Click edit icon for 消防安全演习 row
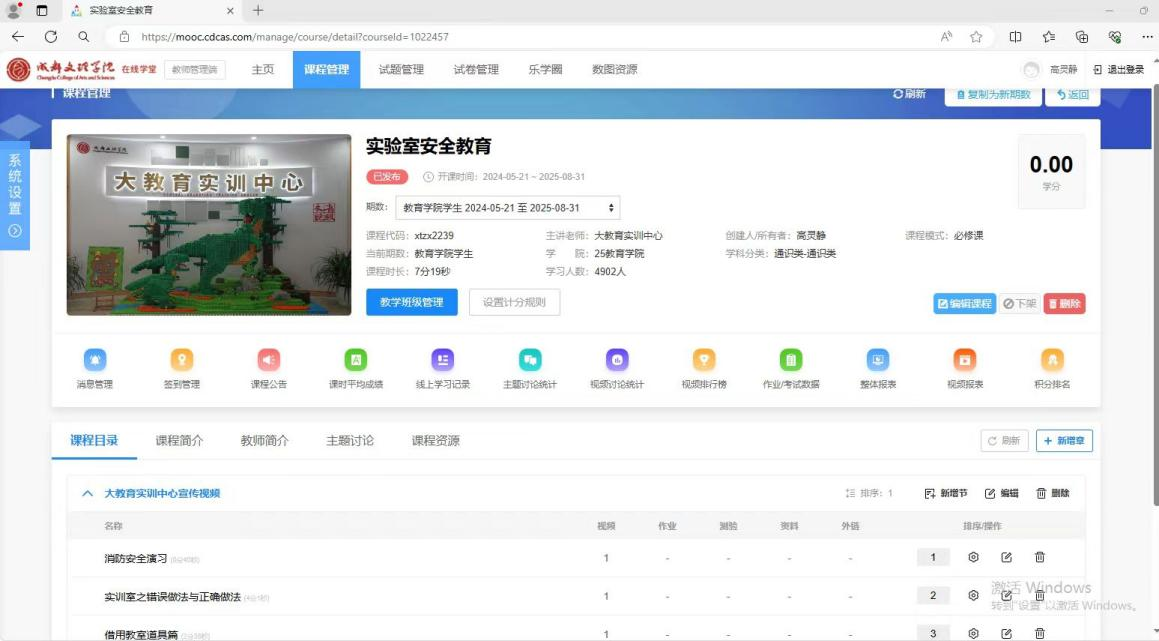The image size is (1159, 641). point(1006,557)
